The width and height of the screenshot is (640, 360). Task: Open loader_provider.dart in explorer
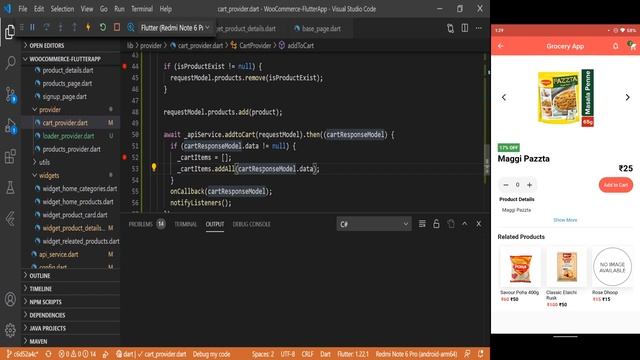(x=71, y=136)
